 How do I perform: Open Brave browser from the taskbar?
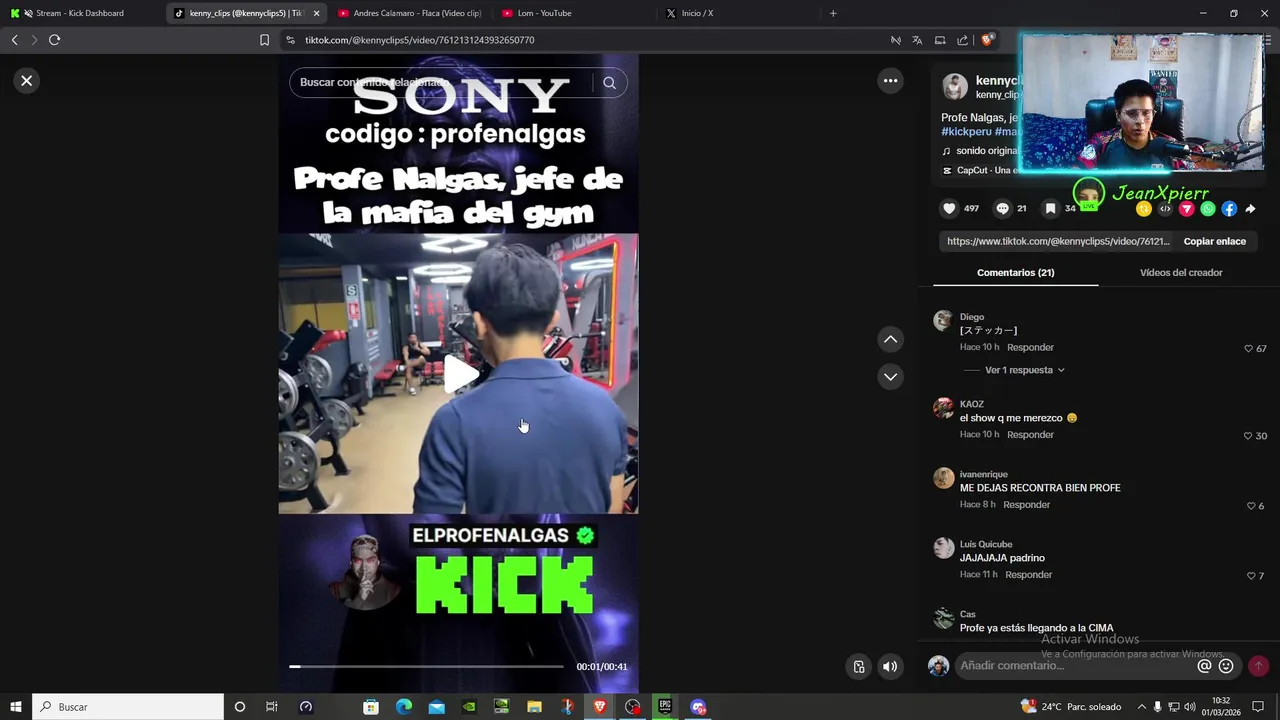click(x=600, y=707)
